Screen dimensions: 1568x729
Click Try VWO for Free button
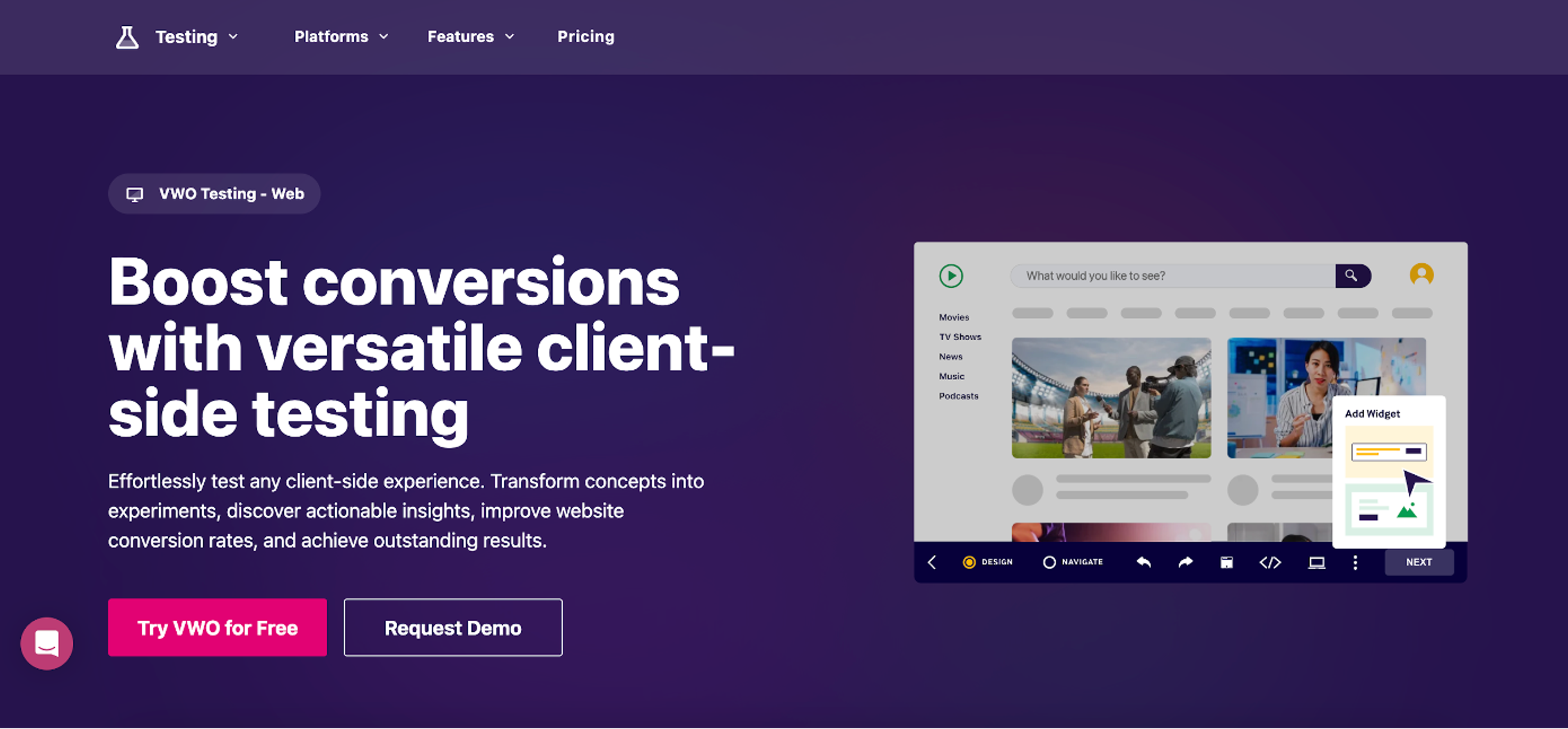point(217,627)
